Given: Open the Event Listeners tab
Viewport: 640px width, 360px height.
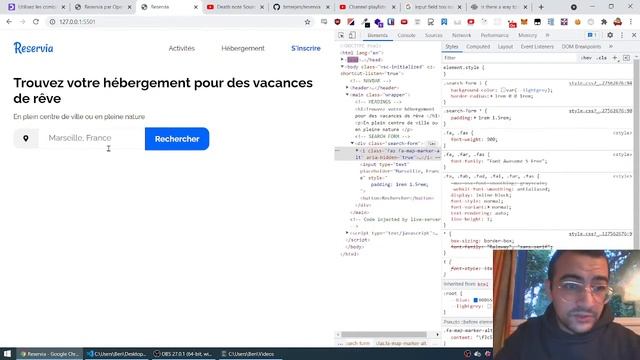Looking at the screenshot, I should (537, 47).
